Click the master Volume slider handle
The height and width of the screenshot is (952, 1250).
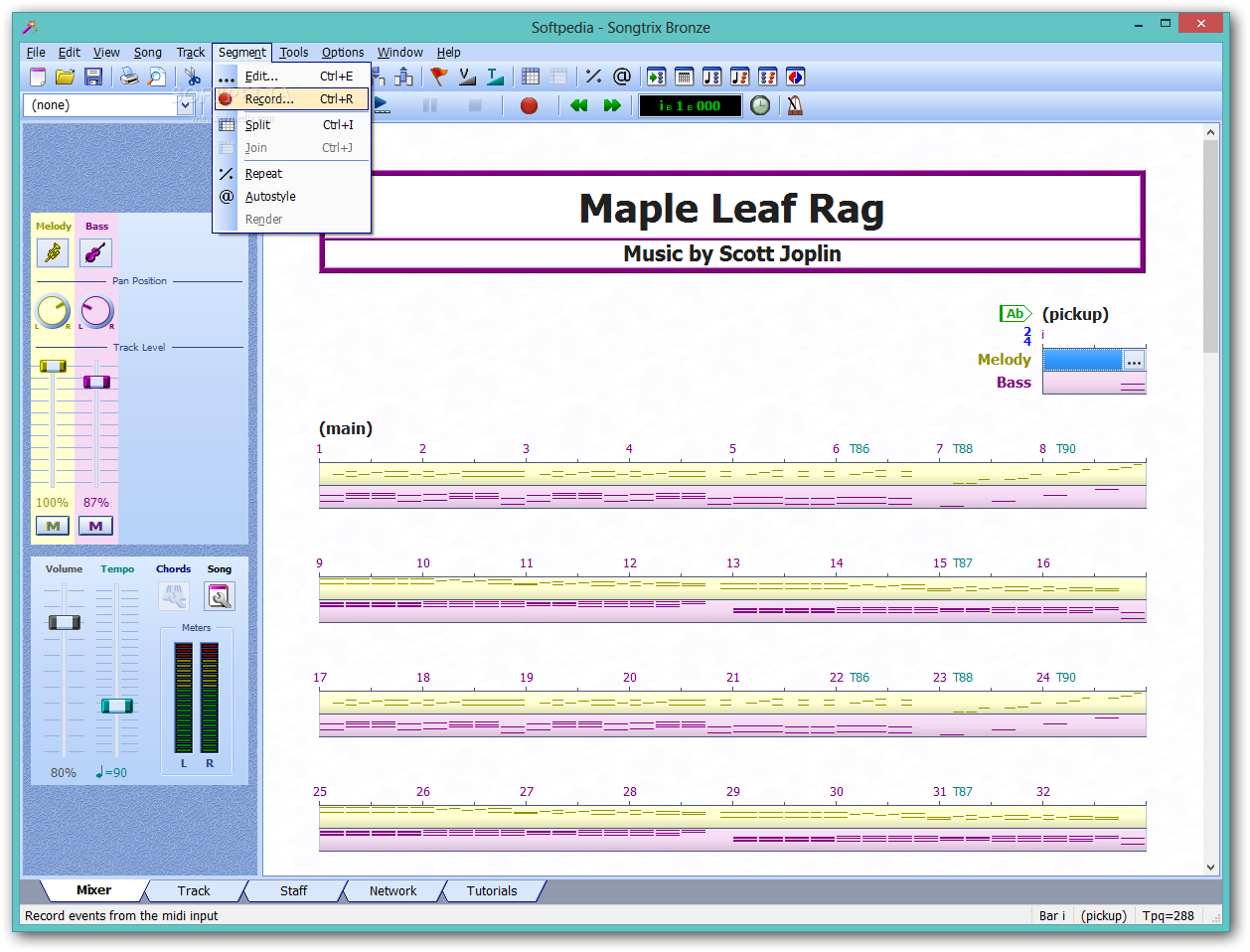tap(65, 622)
